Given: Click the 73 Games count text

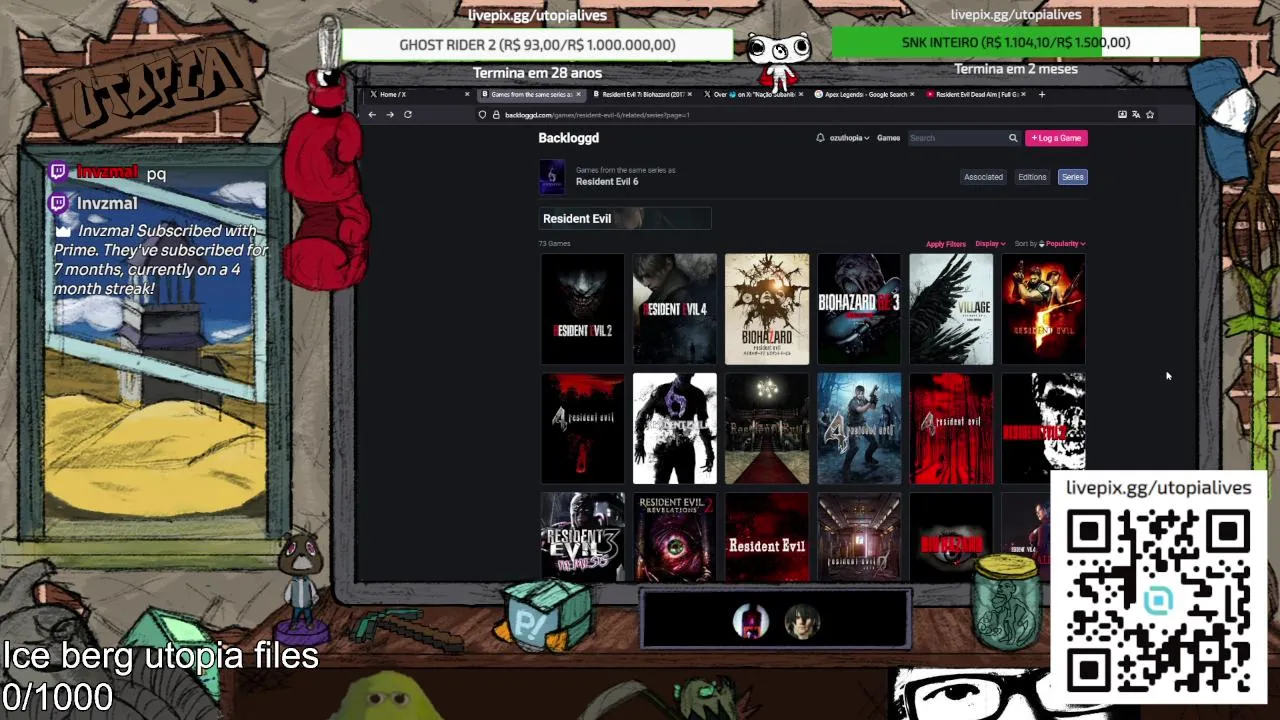Looking at the screenshot, I should [555, 244].
